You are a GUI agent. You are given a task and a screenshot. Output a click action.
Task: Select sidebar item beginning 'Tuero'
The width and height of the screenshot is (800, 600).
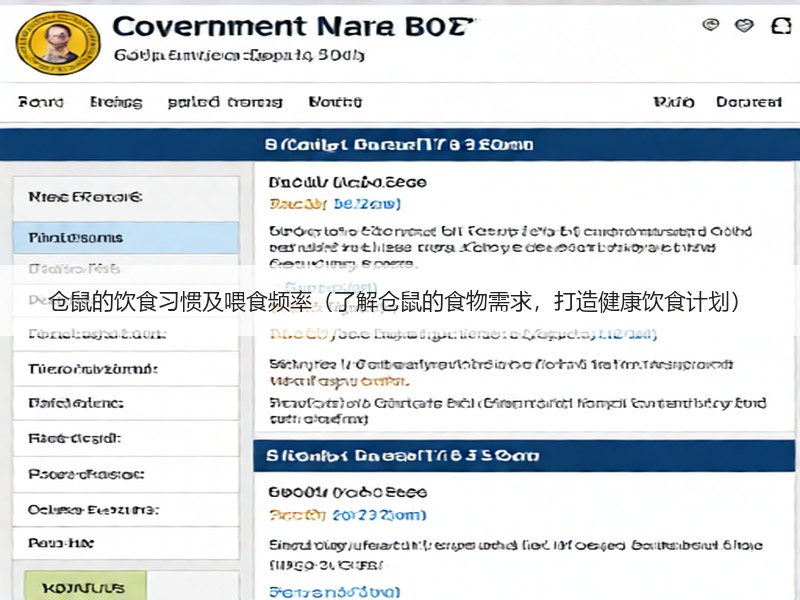coord(126,369)
